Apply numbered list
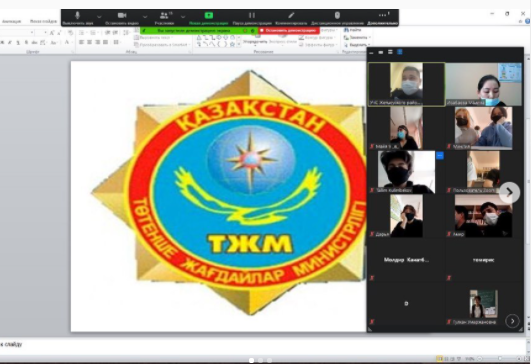Screen dimensions: 531x364 tap(93, 33)
